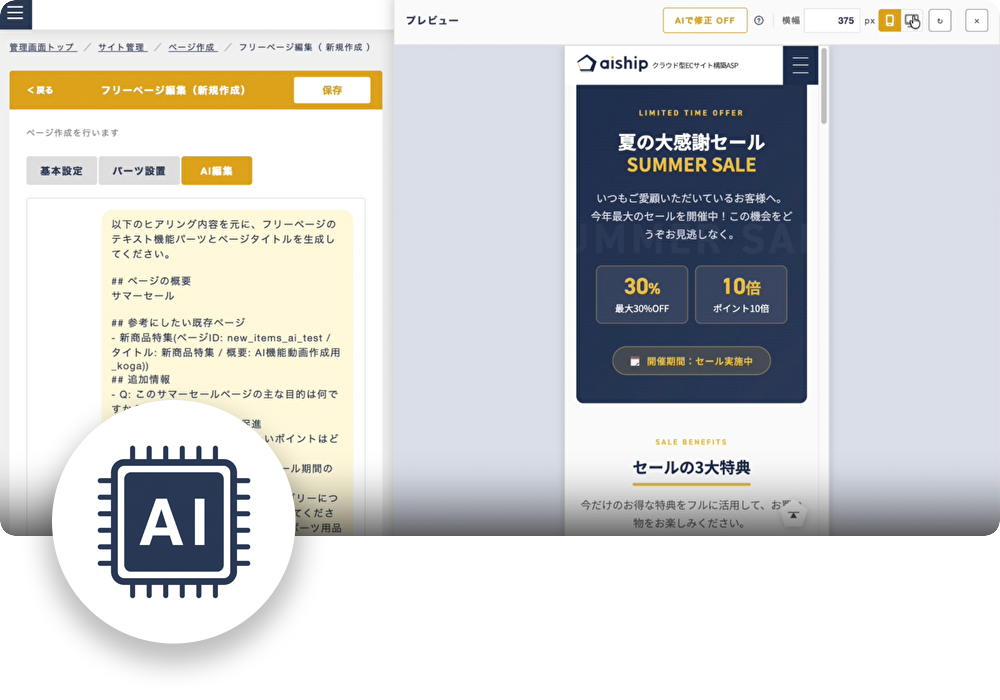Toggle the AIで修正 OFF button
The width and height of the screenshot is (1000, 700).
click(x=705, y=20)
